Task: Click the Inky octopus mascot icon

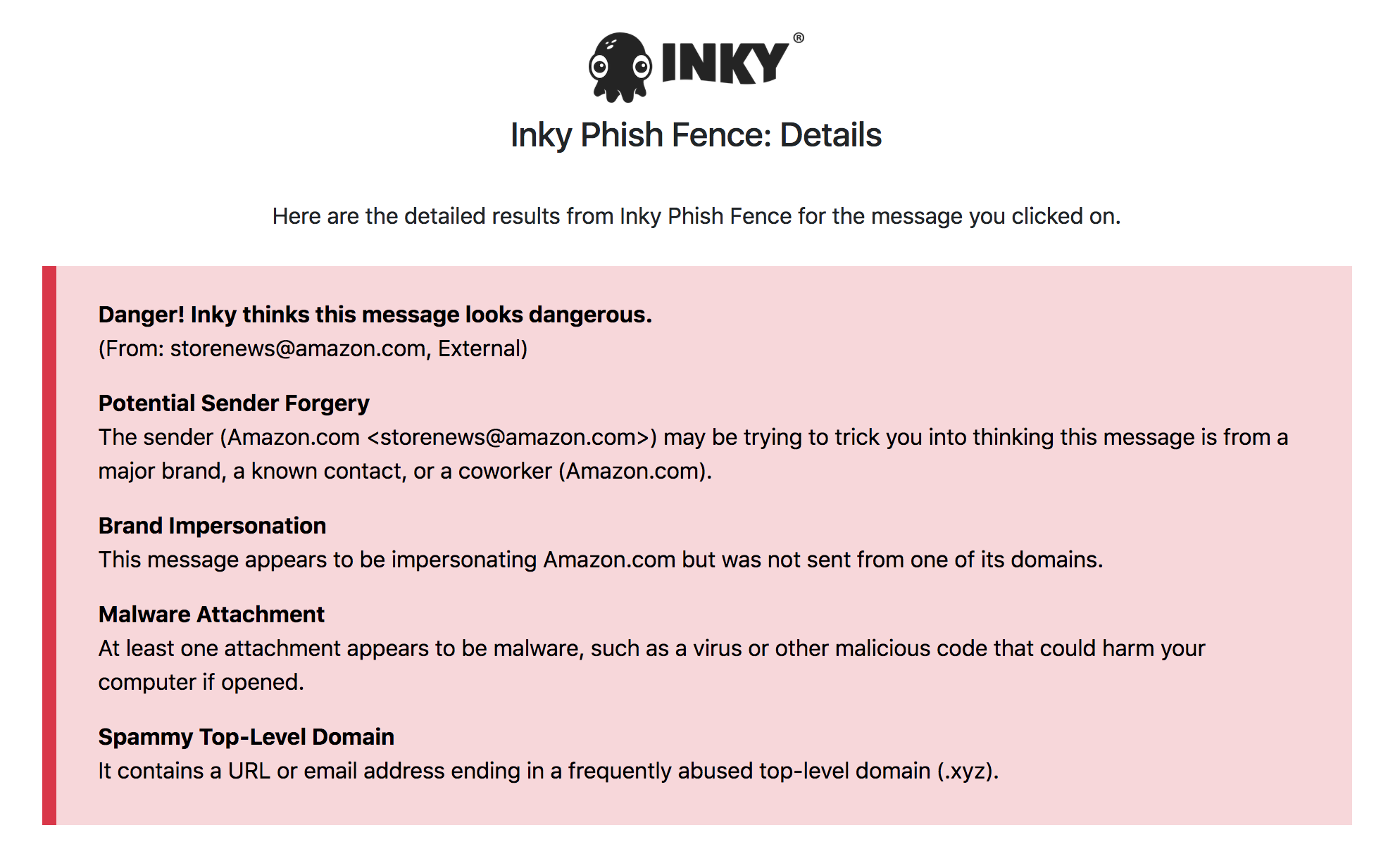Action: tap(620, 67)
